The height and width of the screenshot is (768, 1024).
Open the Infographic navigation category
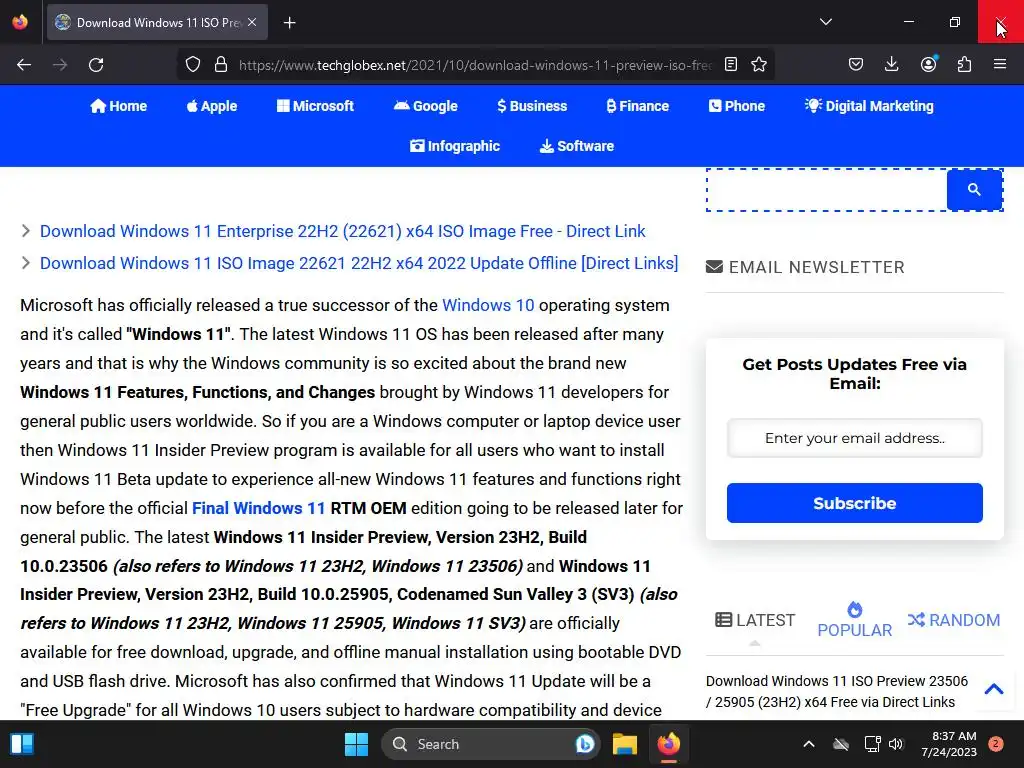(x=455, y=146)
